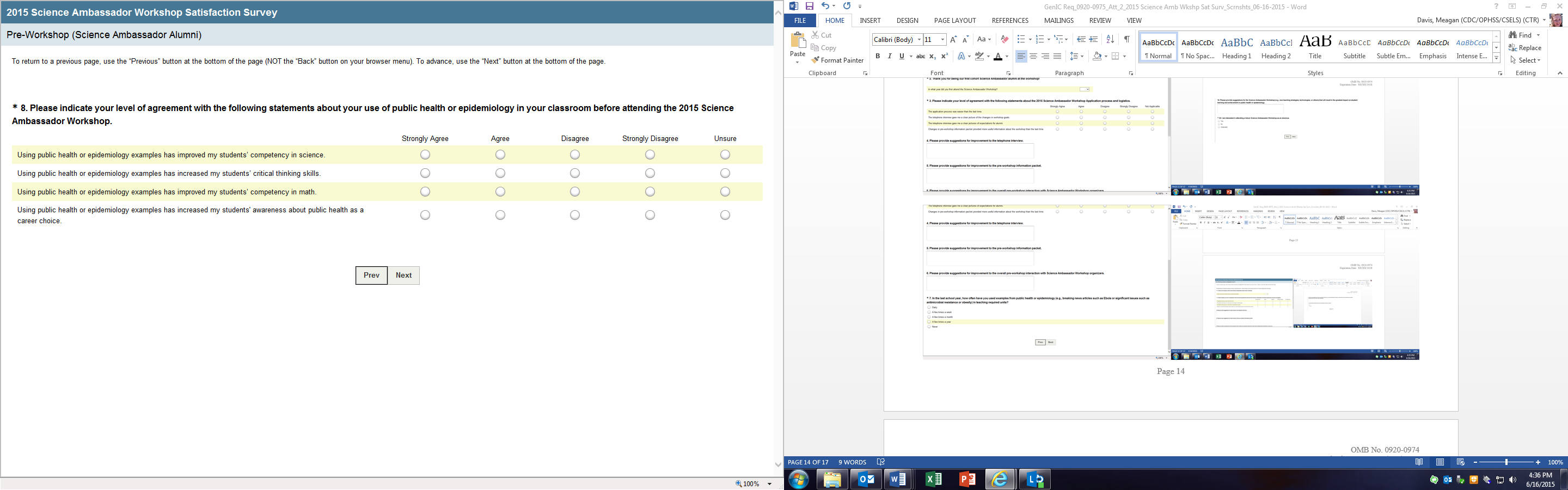1568x490 pixels.
Task: Switch to the REFERENCES ribbon tab
Action: click(1010, 21)
